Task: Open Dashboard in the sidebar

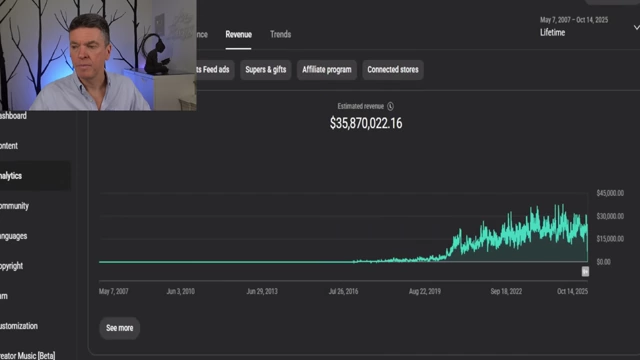Action: coord(13,116)
